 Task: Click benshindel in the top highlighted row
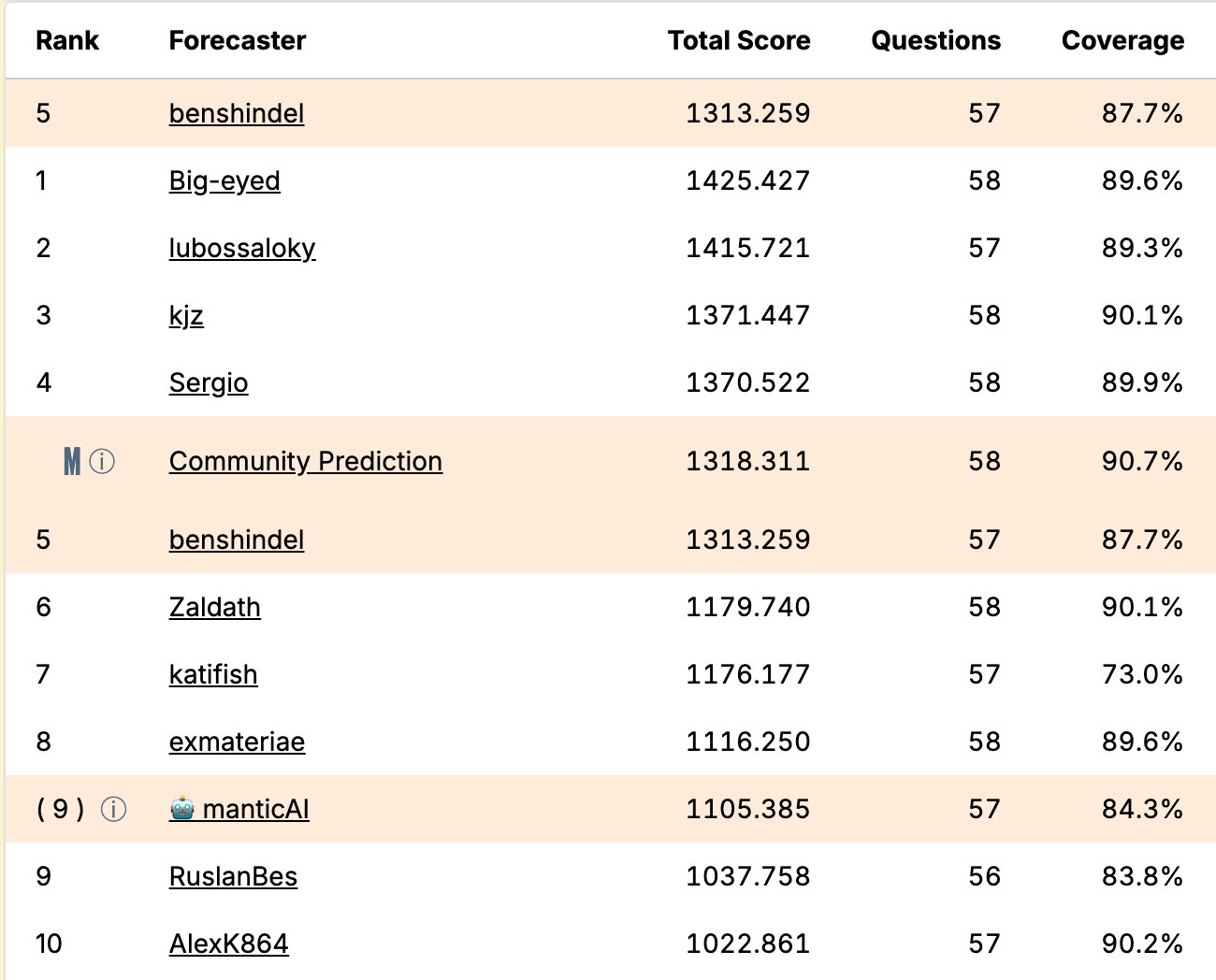click(237, 113)
